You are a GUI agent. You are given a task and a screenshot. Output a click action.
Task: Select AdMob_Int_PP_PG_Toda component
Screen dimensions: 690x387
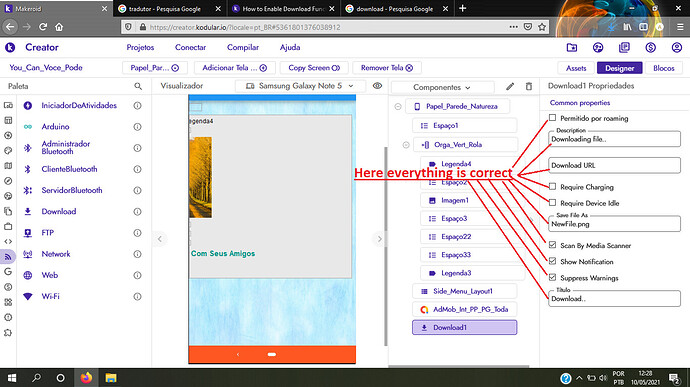point(465,310)
